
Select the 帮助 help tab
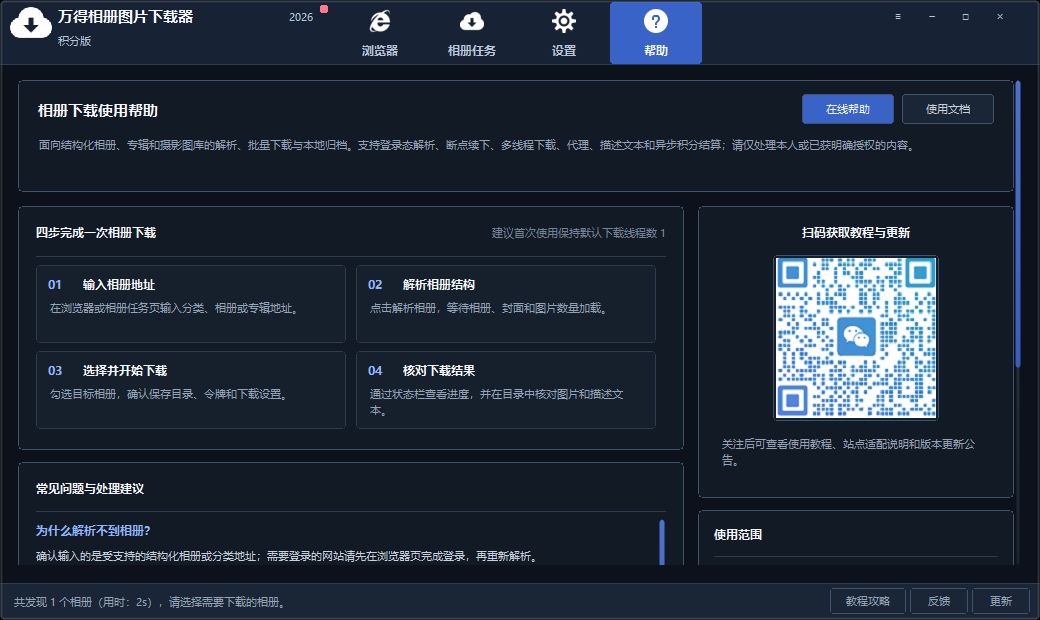[655, 33]
